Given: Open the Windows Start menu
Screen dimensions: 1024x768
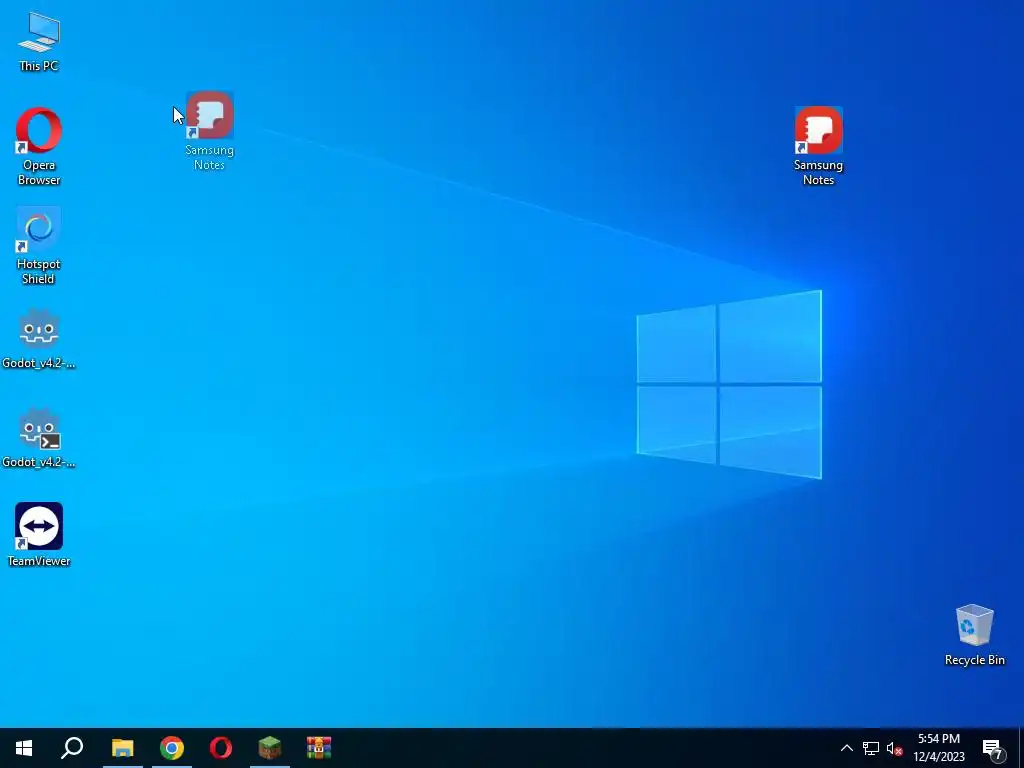Looking at the screenshot, I should pyautogui.click(x=24, y=748).
